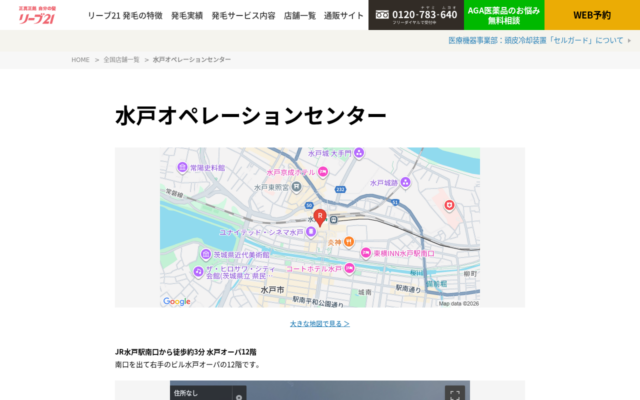Click the 大きな地図で見る link

319,324
